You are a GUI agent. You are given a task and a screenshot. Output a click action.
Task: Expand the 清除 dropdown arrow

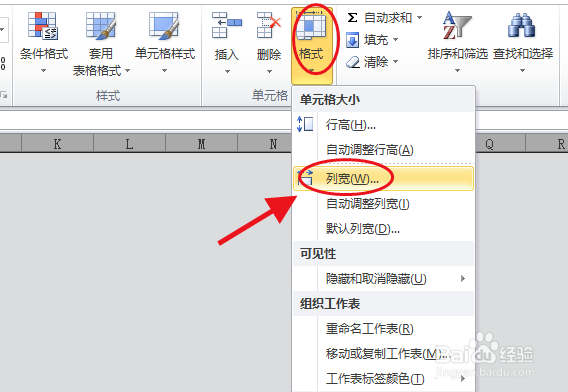pyautogui.click(x=395, y=62)
